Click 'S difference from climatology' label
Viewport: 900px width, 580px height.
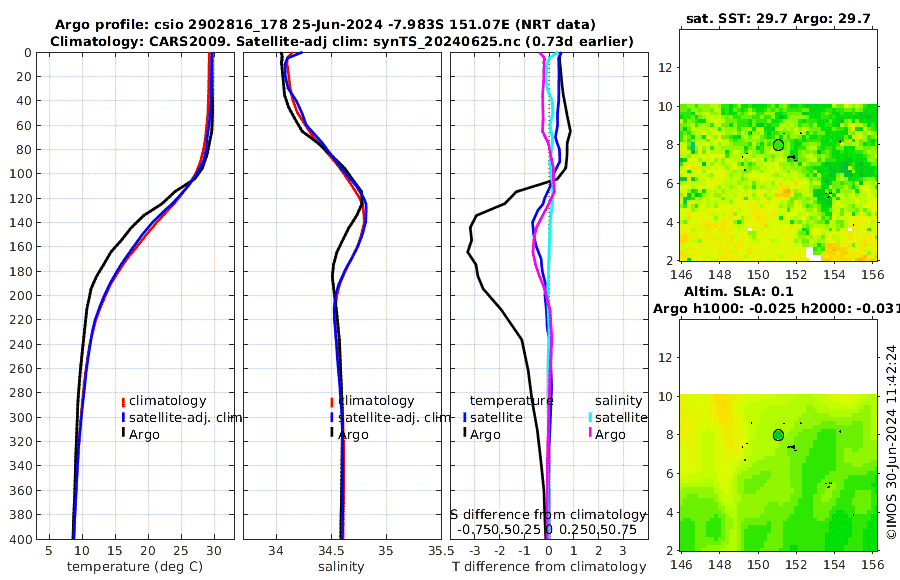click(x=549, y=515)
